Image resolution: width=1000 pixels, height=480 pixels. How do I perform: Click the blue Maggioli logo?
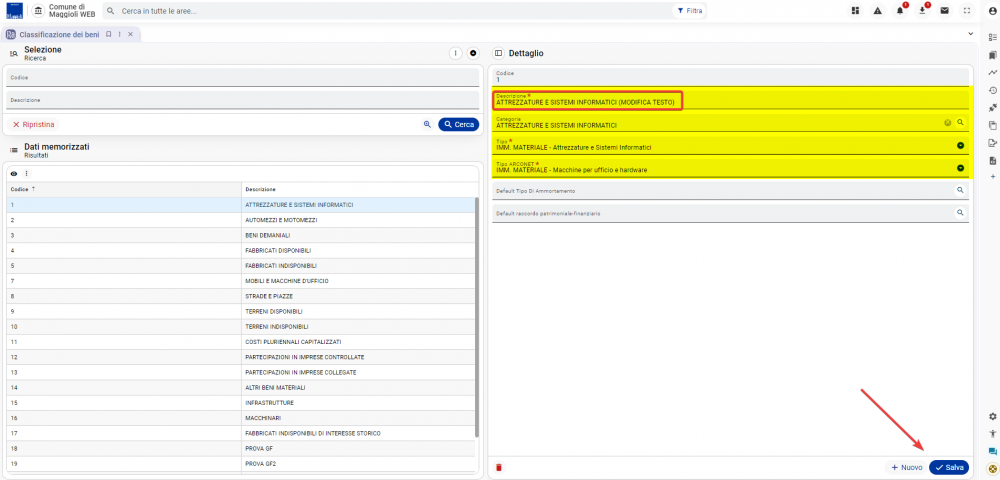[13, 11]
